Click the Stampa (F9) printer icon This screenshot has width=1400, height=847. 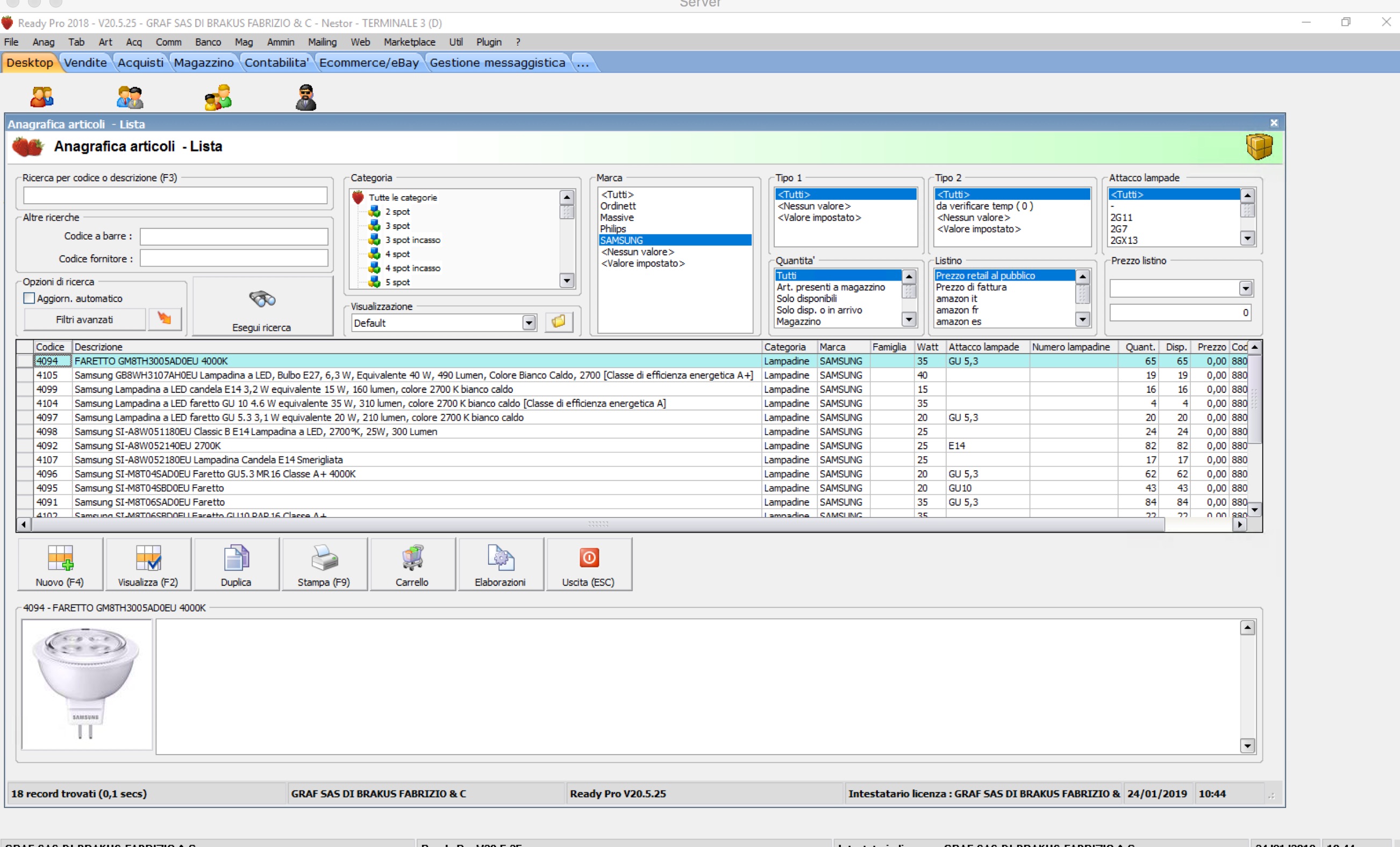(324, 558)
